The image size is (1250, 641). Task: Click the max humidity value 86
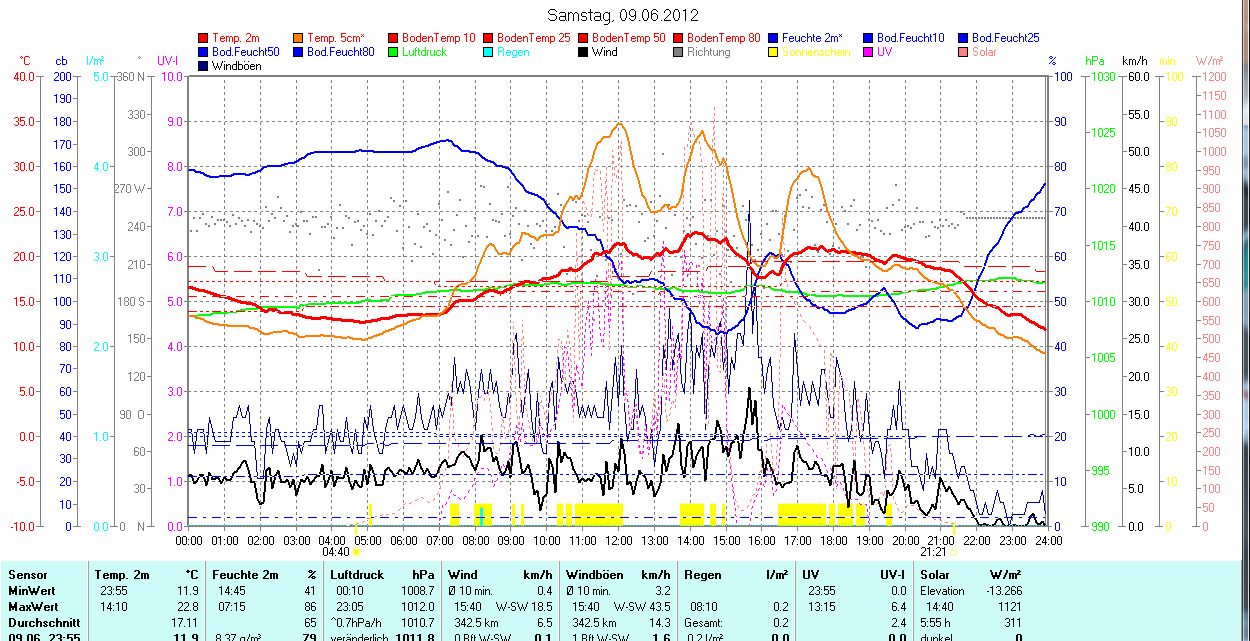point(310,607)
